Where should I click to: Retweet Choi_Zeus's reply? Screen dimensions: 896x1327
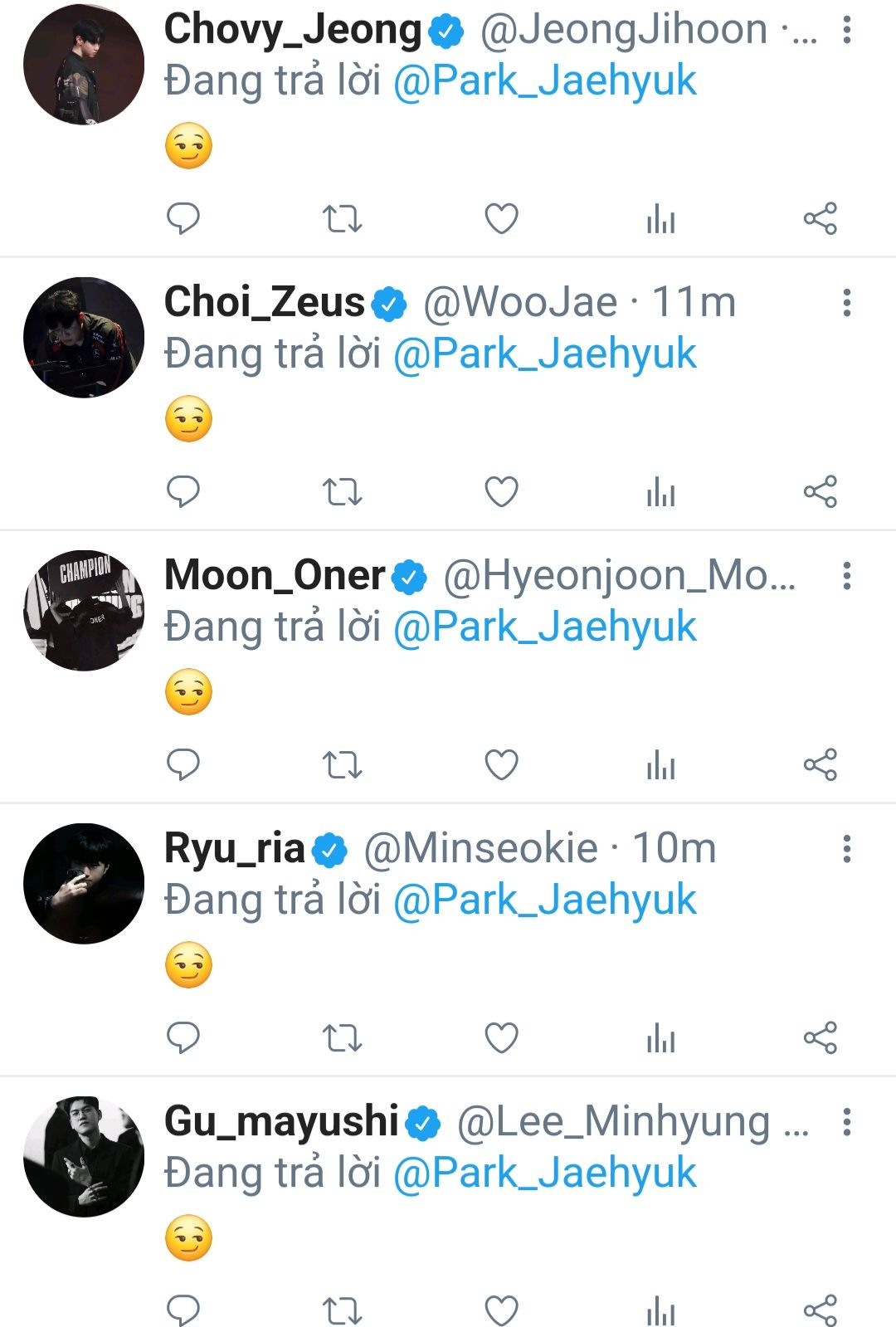coord(342,492)
